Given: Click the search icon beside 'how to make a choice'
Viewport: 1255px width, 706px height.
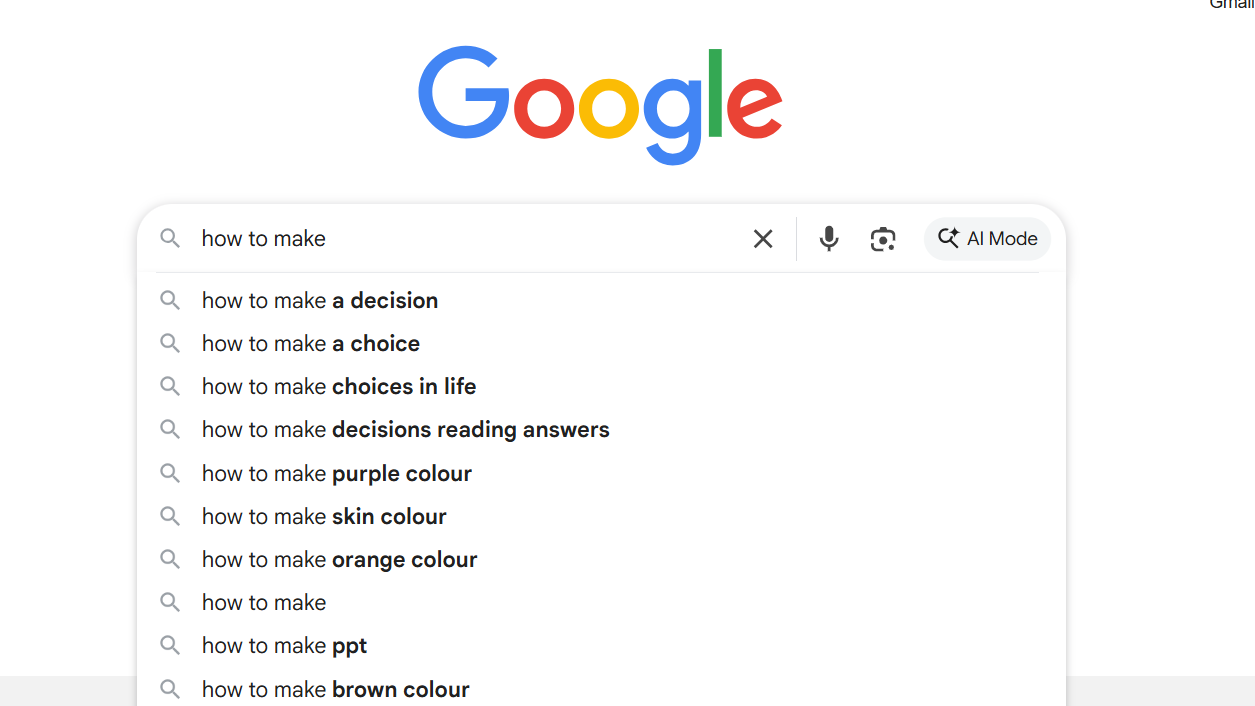Looking at the screenshot, I should point(170,343).
